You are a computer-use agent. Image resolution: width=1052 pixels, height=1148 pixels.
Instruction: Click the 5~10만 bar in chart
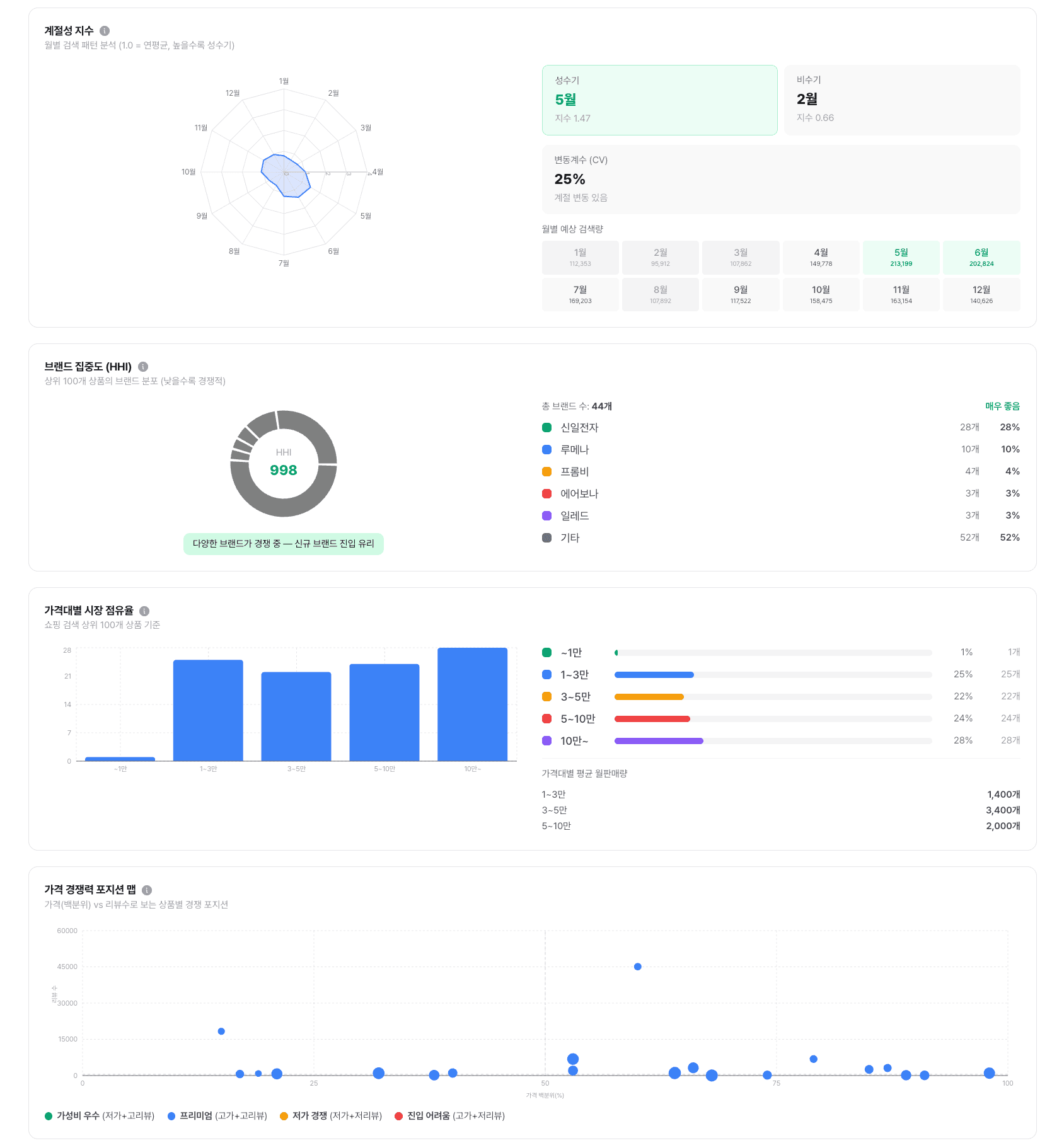[x=384, y=713]
